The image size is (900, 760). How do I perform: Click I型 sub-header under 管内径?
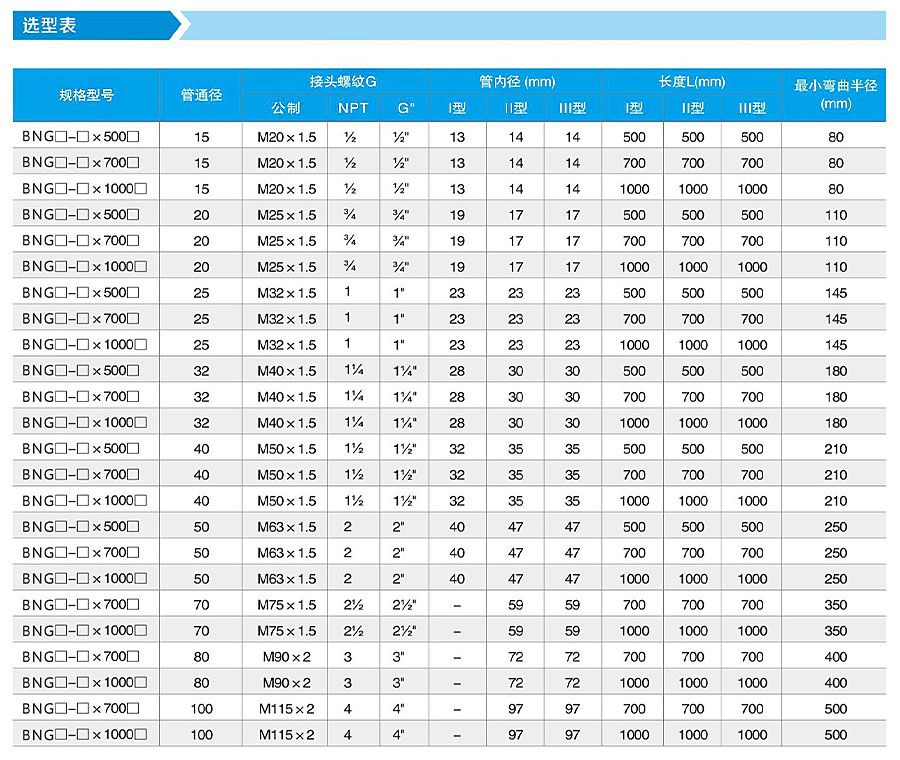point(457,108)
